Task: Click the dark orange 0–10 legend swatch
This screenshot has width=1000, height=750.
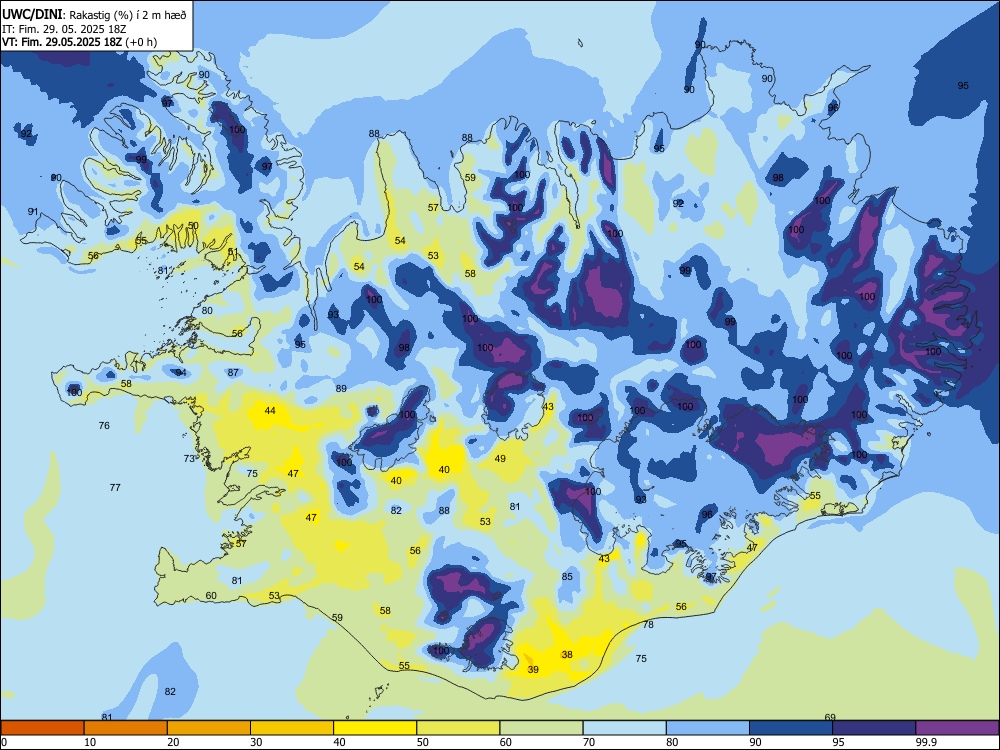Action: [x=42, y=728]
